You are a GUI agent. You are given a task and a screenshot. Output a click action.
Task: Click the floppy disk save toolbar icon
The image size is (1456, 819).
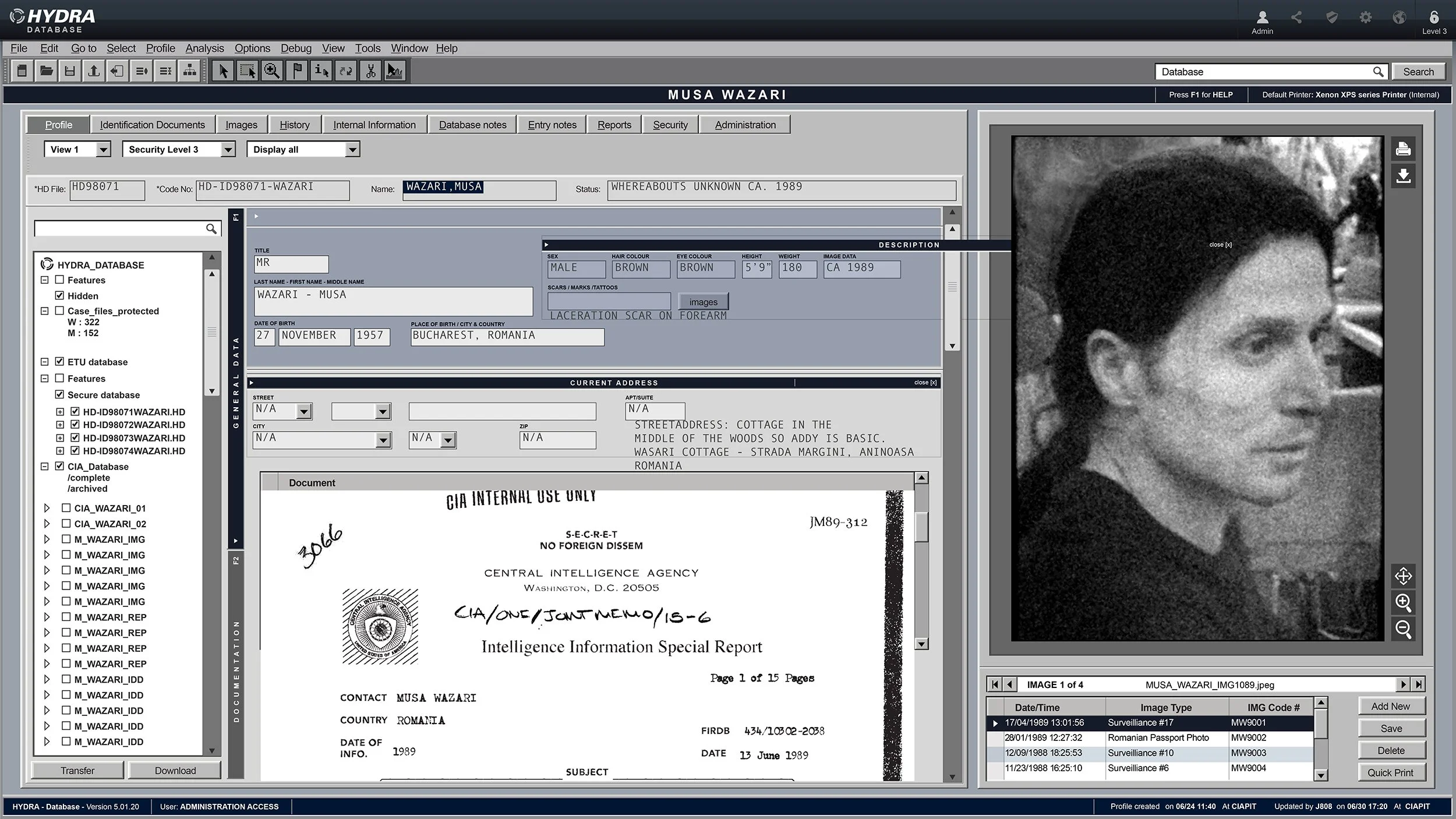pyautogui.click(x=70, y=71)
